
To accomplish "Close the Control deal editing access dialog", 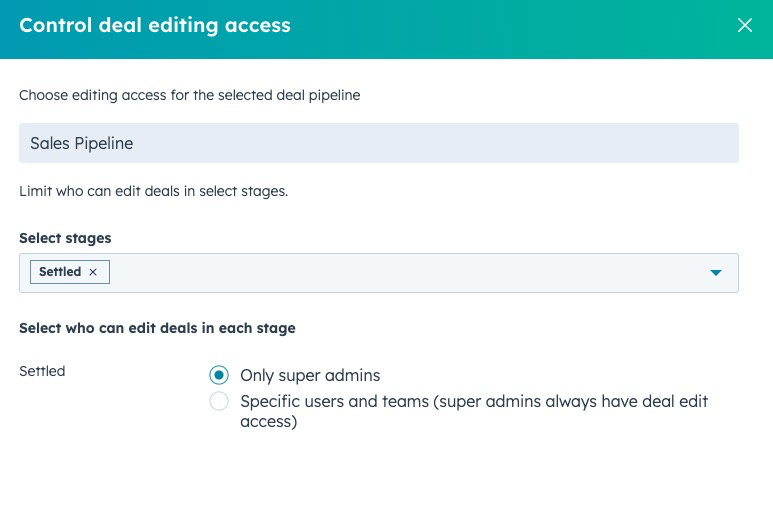I will pyautogui.click(x=744, y=26).
